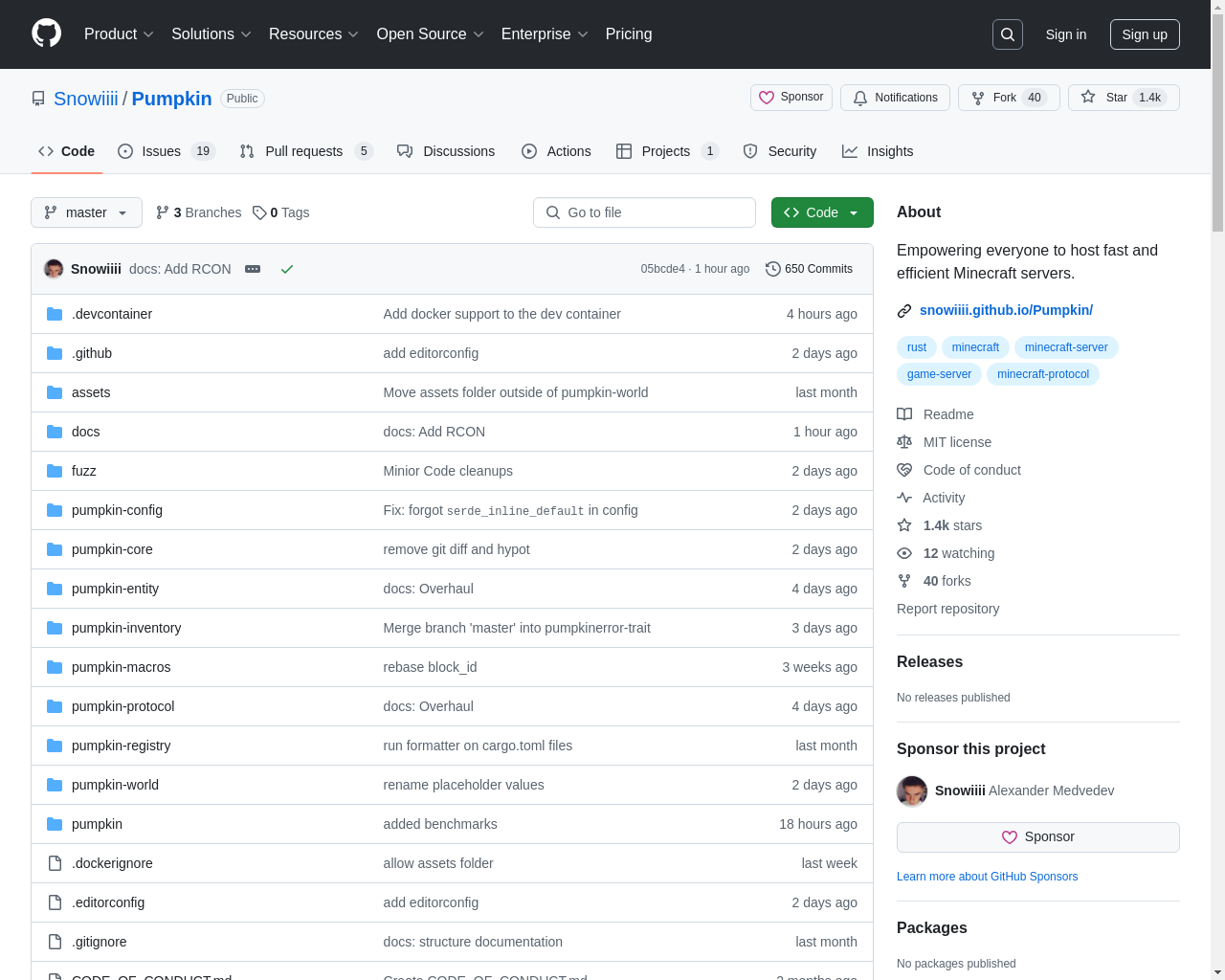Expand the Enterprise menu

[545, 34]
